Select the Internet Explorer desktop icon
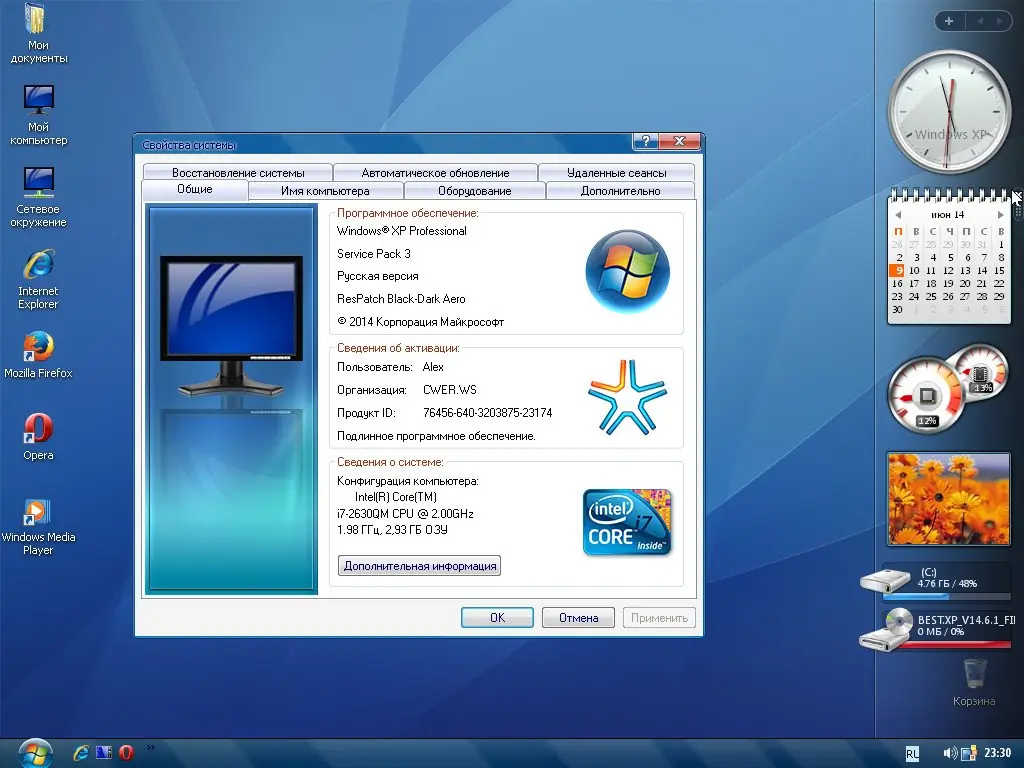 pyautogui.click(x=38, y=280)
